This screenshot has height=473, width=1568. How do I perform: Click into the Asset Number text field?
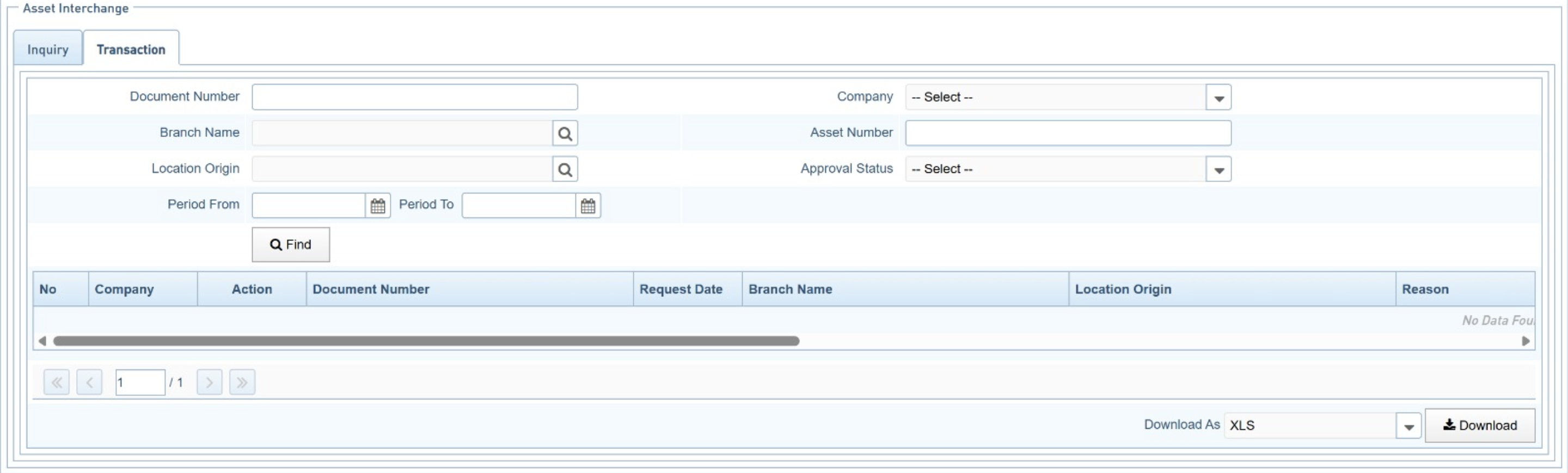point(1068,134)
